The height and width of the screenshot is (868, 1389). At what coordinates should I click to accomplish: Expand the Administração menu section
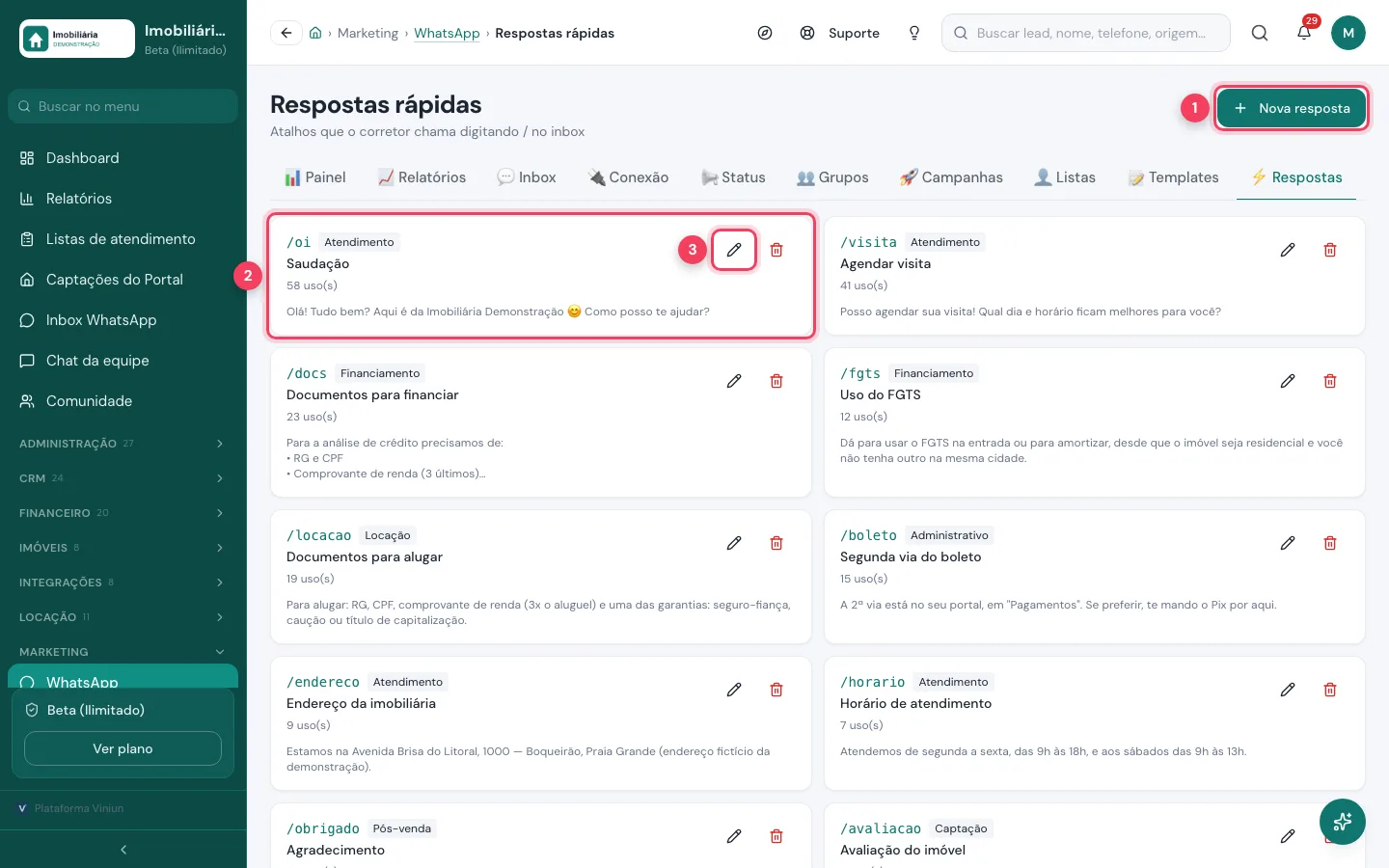[123, 444]
